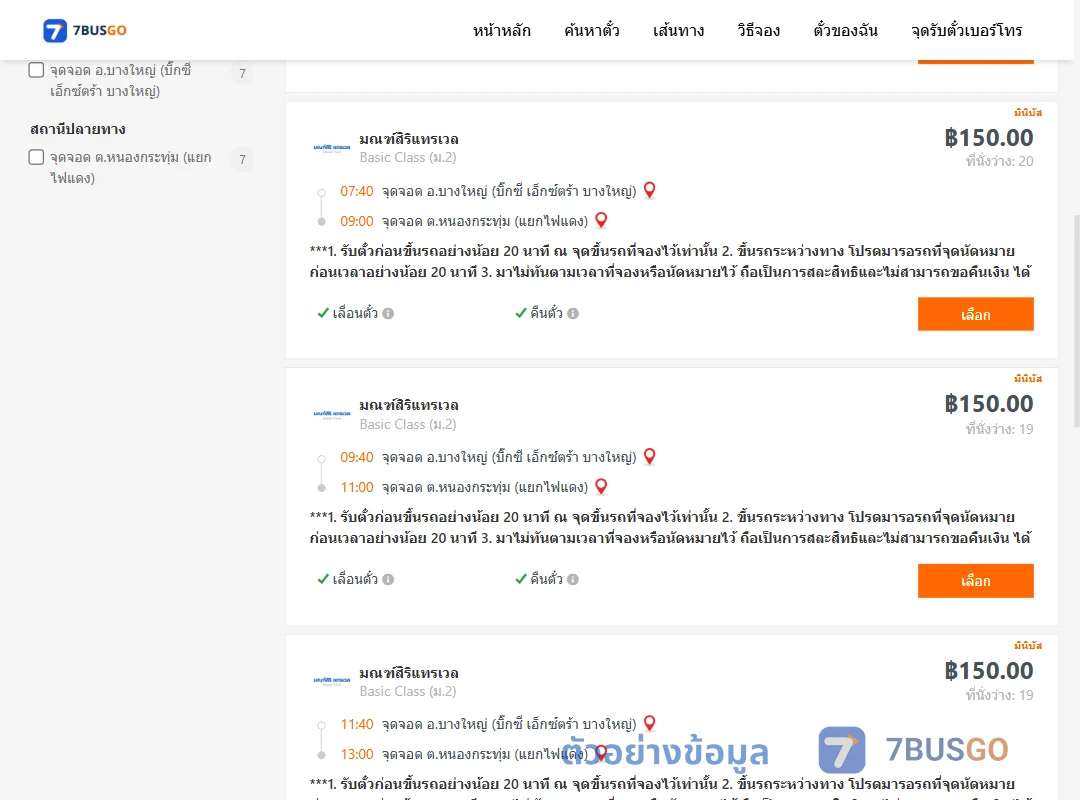Click the 09:40 departure time

tap(357, 458)
